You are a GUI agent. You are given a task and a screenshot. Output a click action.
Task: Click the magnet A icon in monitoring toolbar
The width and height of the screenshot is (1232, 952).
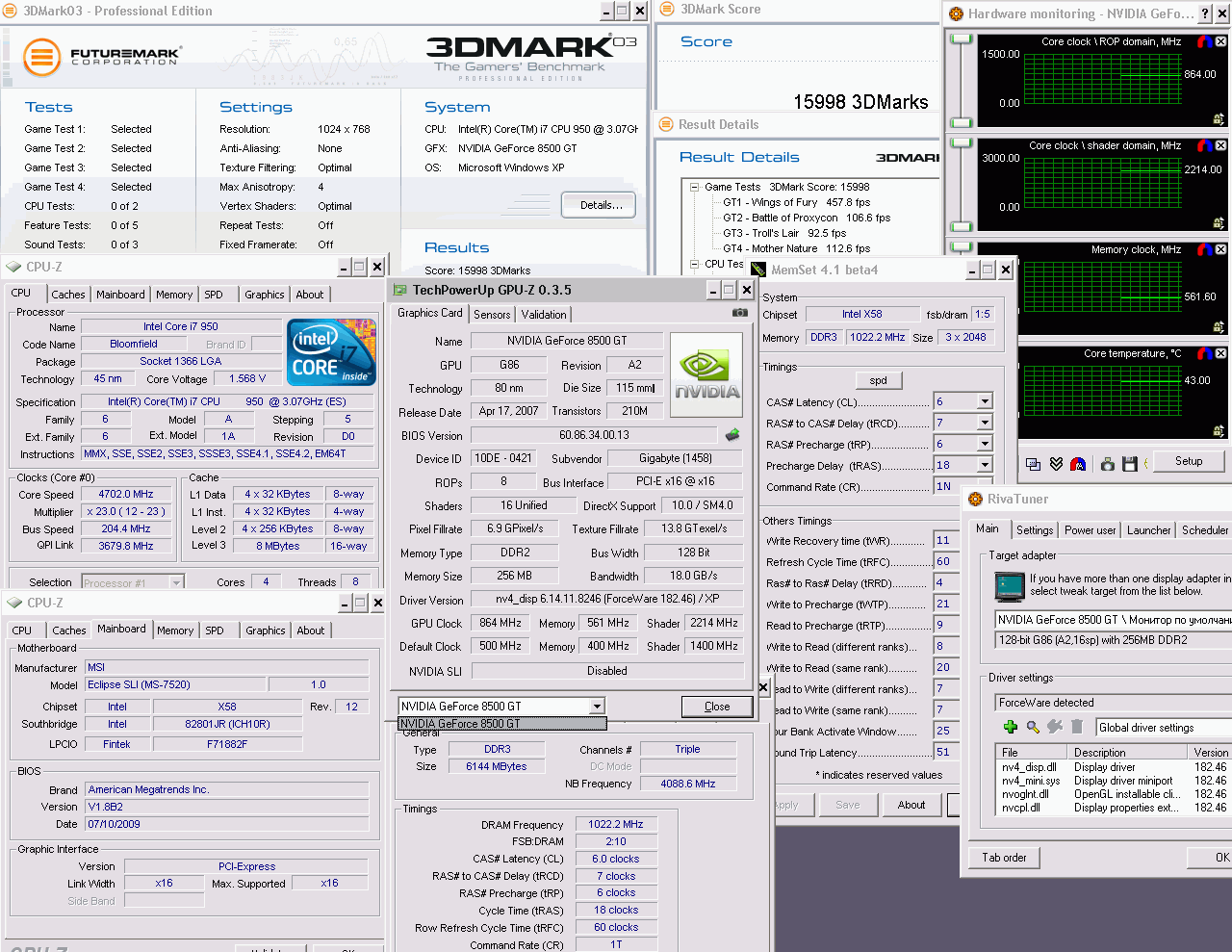pyautogui.click(x=1078, y=464)
